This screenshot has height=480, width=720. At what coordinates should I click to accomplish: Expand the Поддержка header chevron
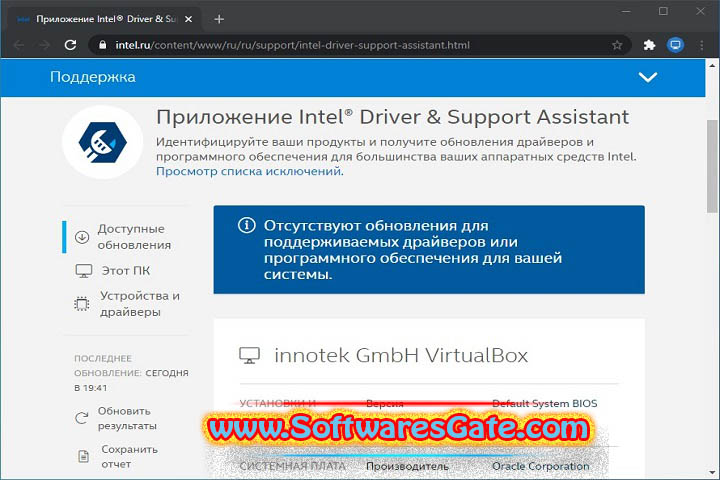pyautogui.click(x=647, y=77)
